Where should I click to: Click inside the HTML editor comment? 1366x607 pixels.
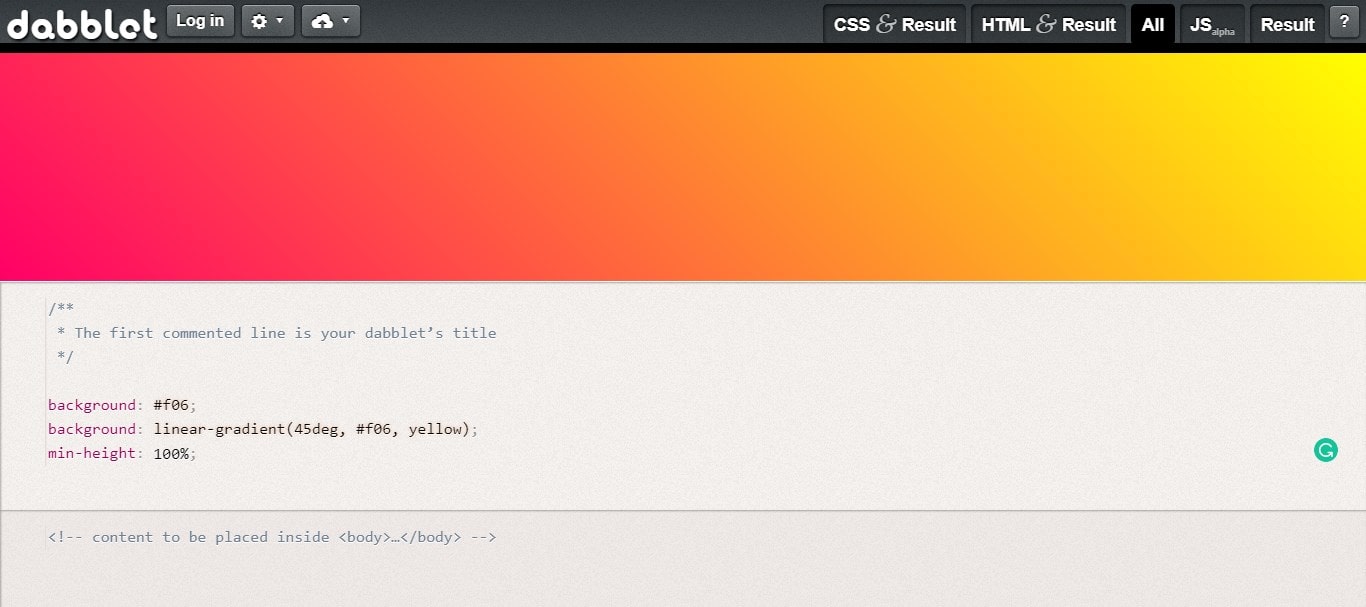pos(270,537)
